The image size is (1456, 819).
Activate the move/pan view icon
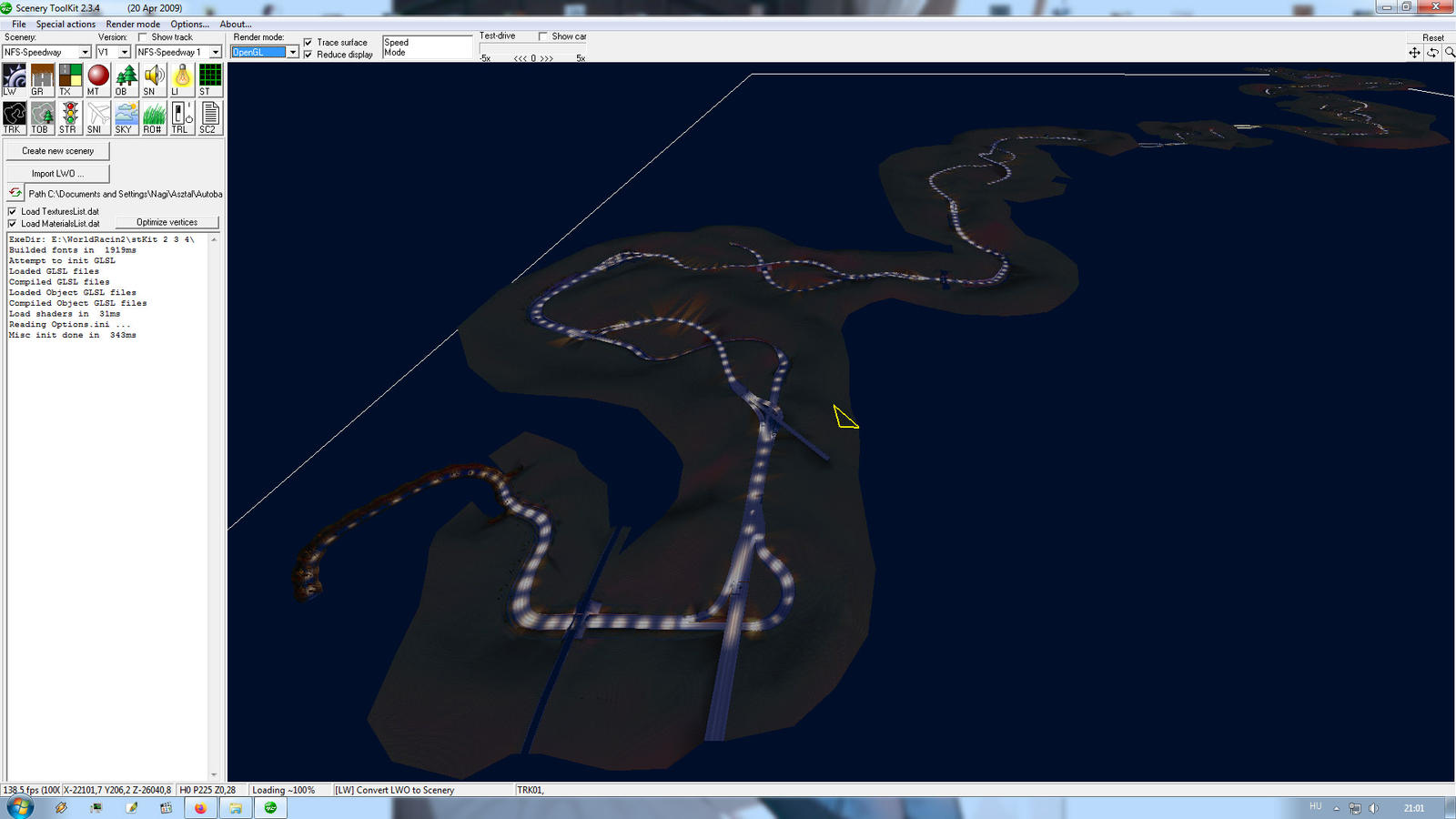pos(1414,53)
